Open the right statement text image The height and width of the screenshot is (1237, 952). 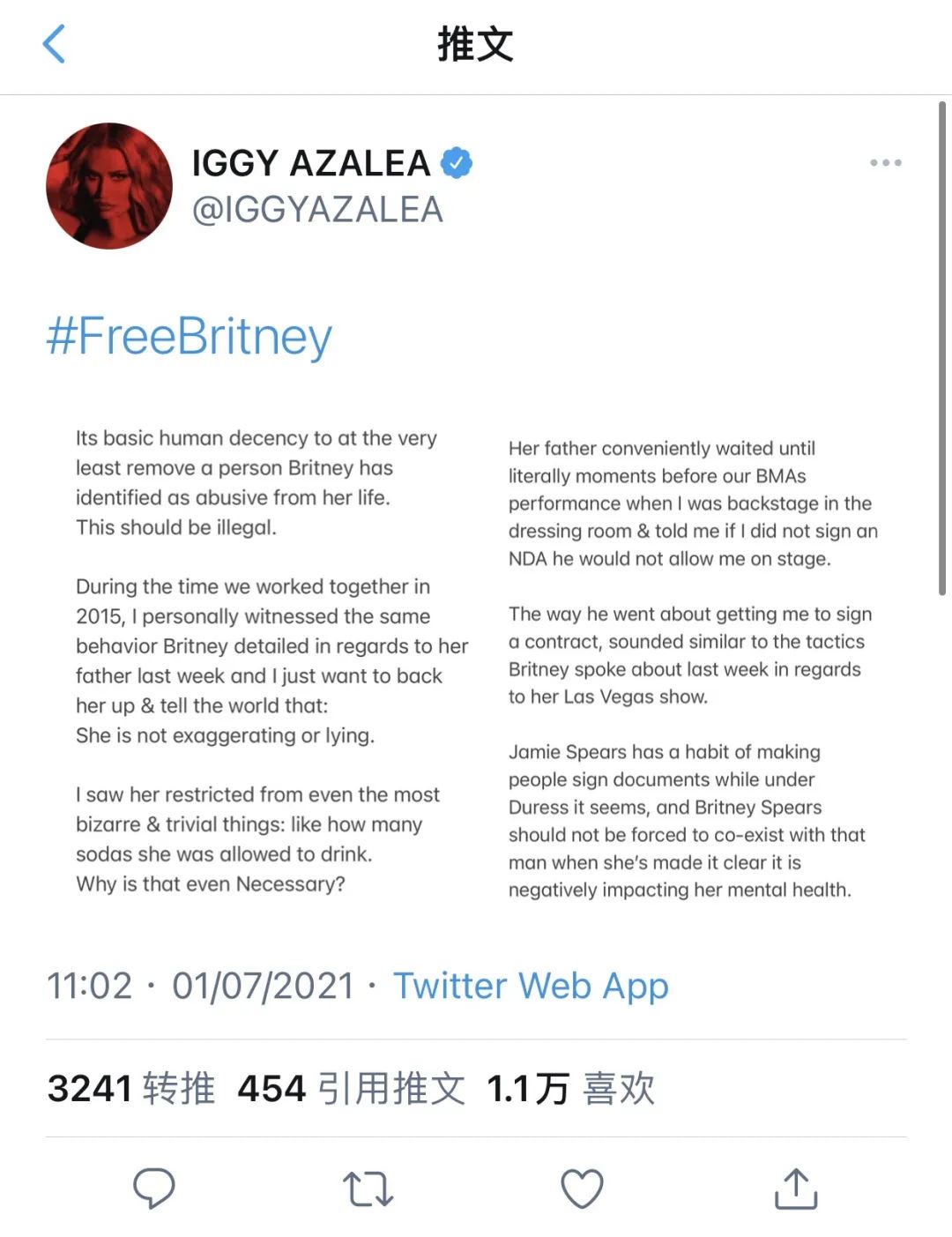click(x=692, y=670)
